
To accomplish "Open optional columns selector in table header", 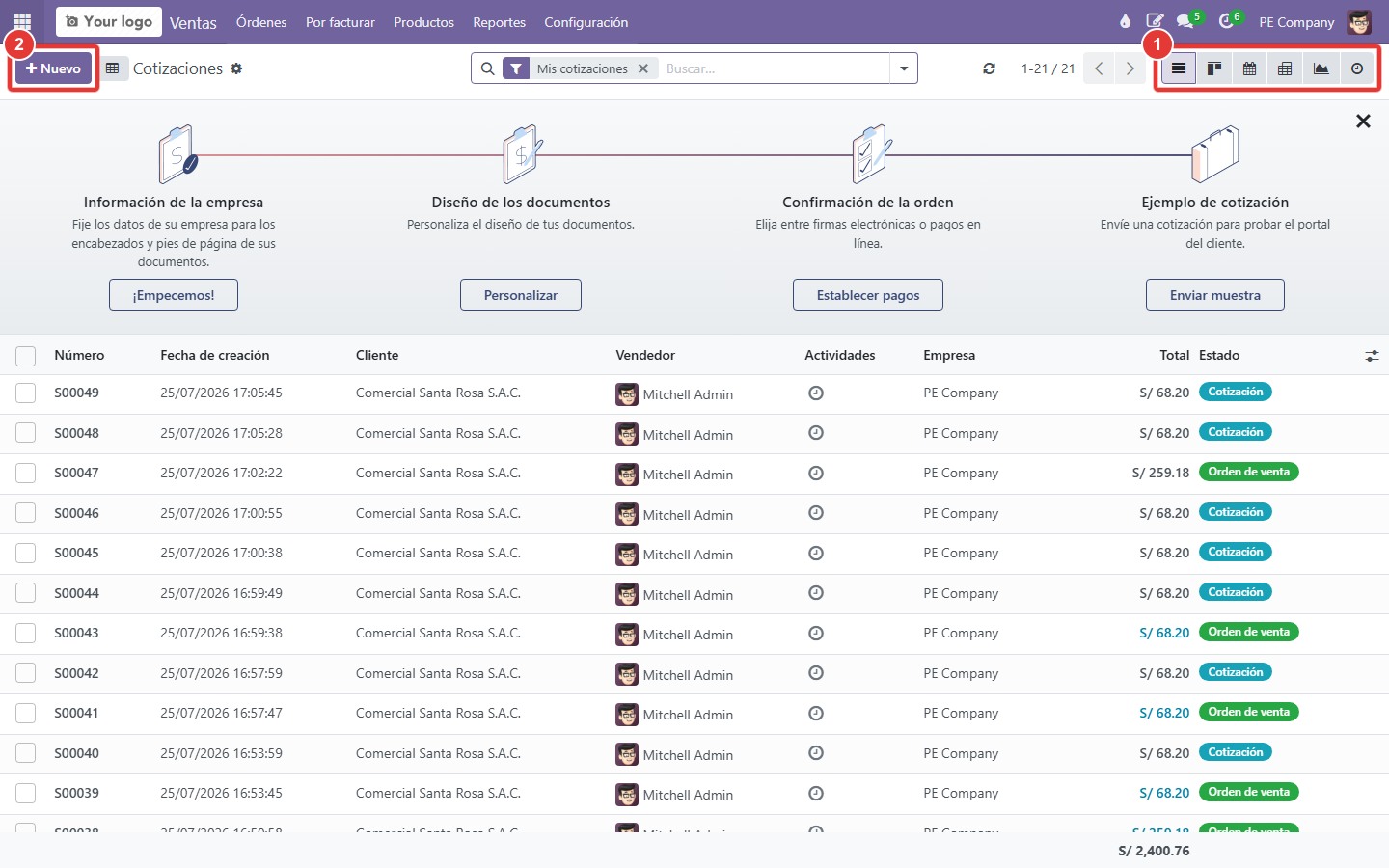I will [1372, 356].
